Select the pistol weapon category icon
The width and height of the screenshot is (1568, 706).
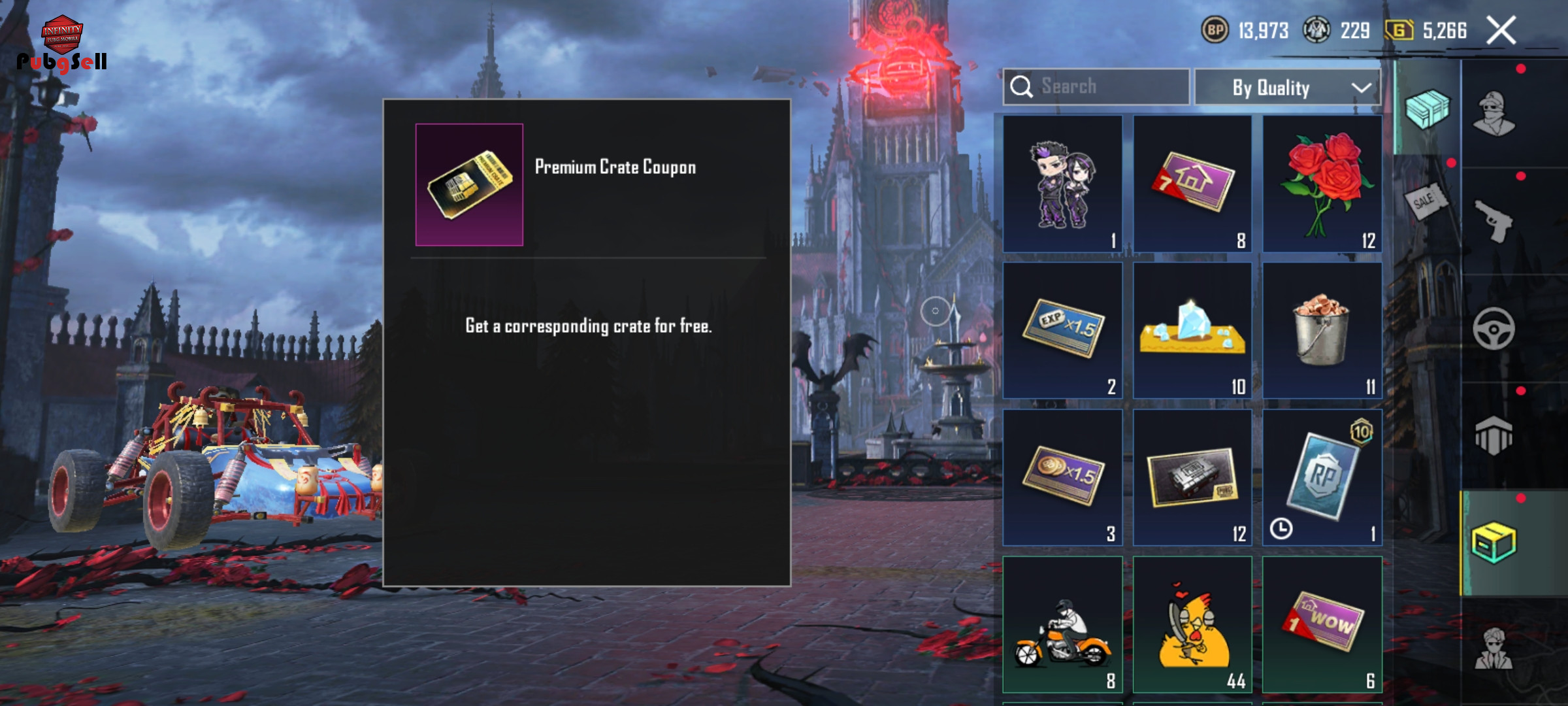tap(1494, 221)
